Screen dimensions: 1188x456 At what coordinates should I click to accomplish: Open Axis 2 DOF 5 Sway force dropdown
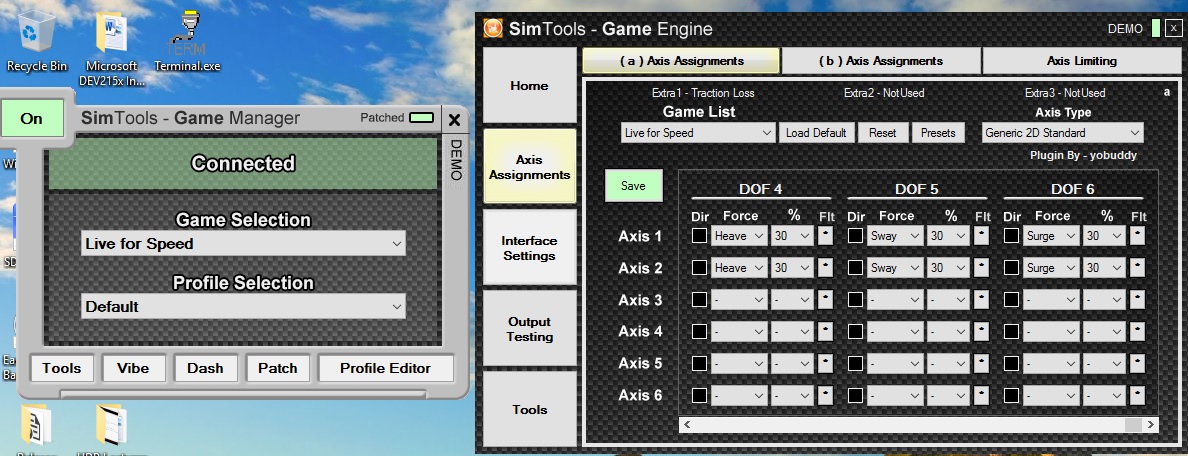895,267
